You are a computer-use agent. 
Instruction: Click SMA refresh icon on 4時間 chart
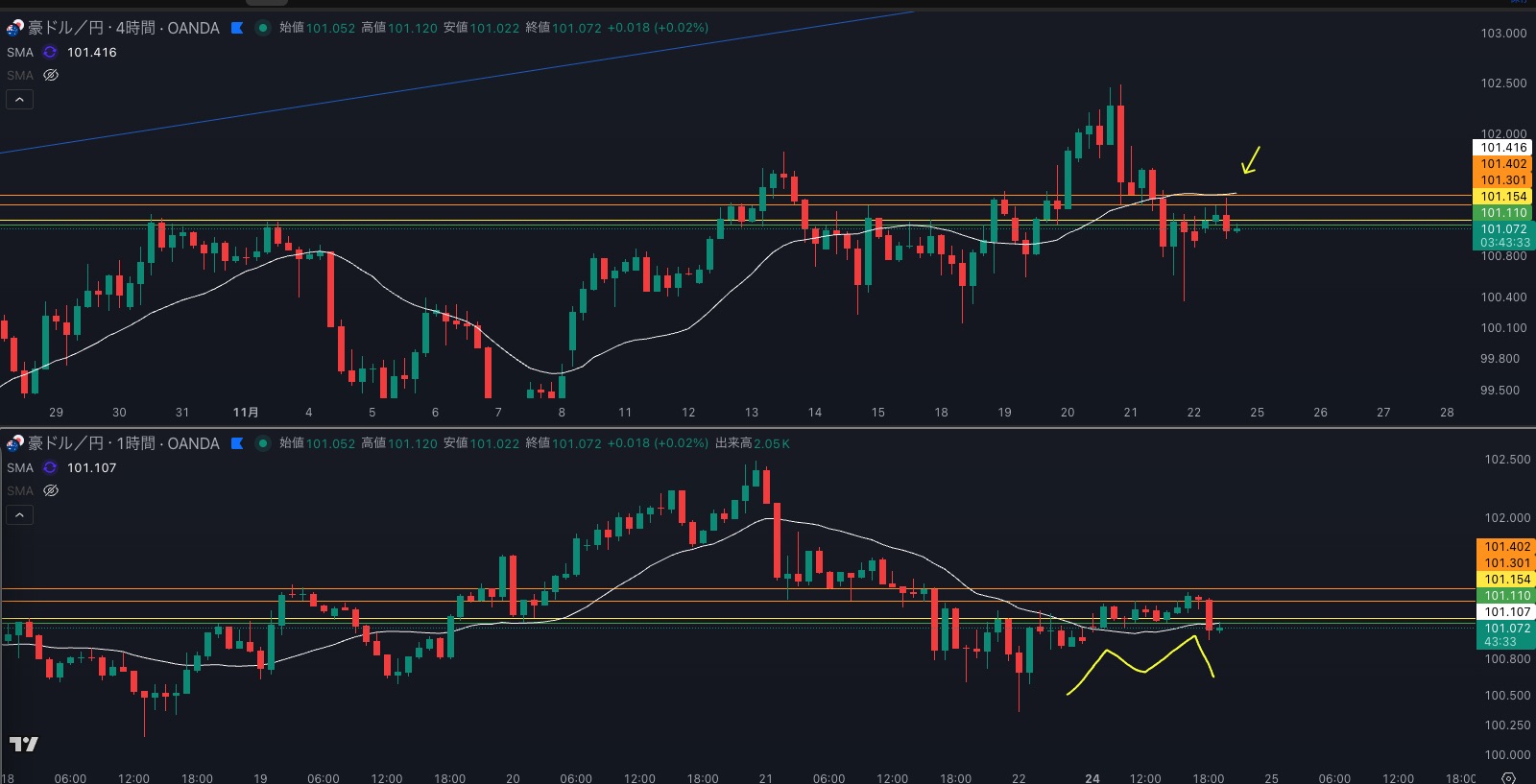[x=50, y=53]
